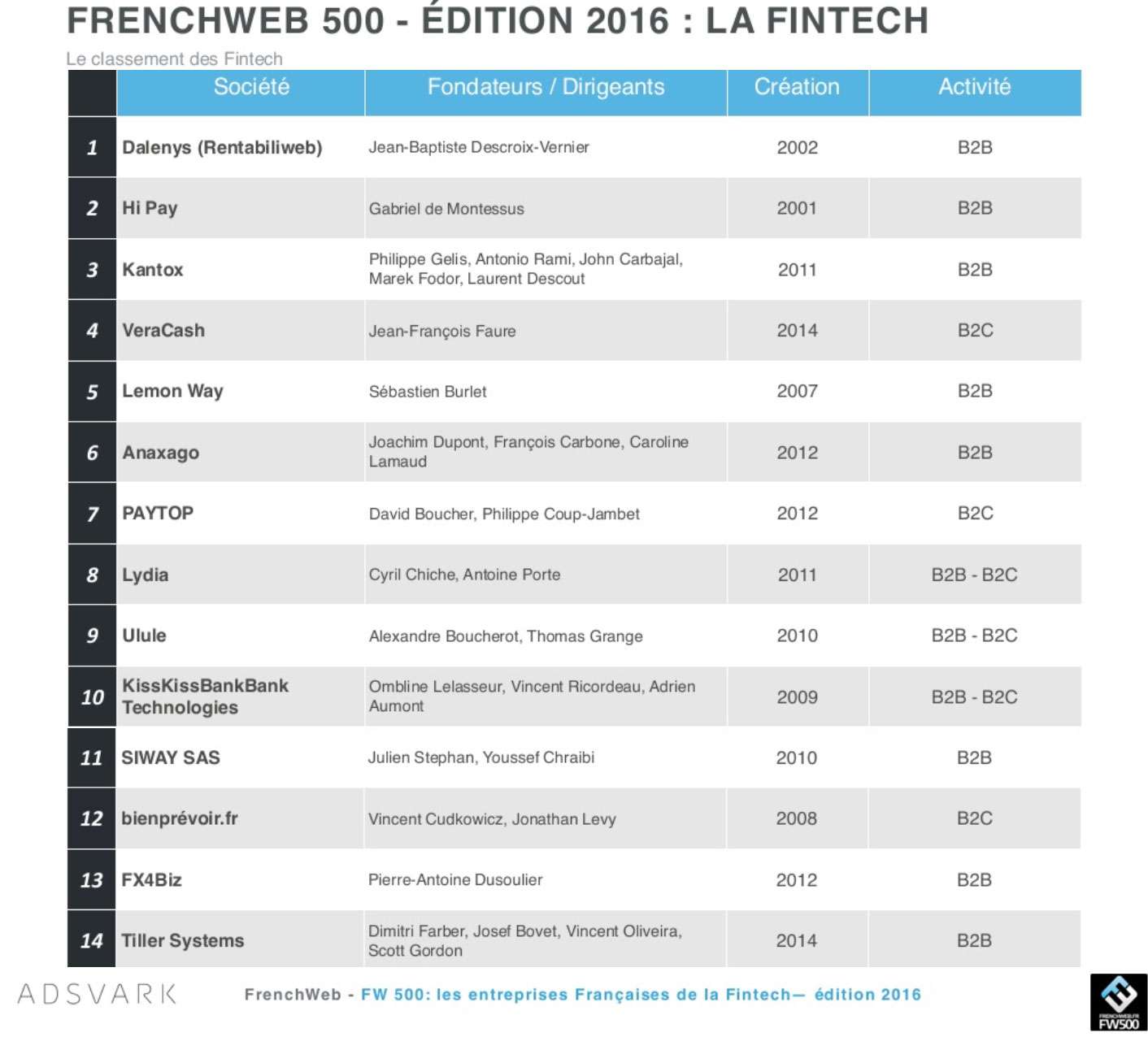Image resolution: width=1148 pixels, height=1037 pixels.
Task: Click B2C activity for PAYTOP
Action: pos(975,514)
